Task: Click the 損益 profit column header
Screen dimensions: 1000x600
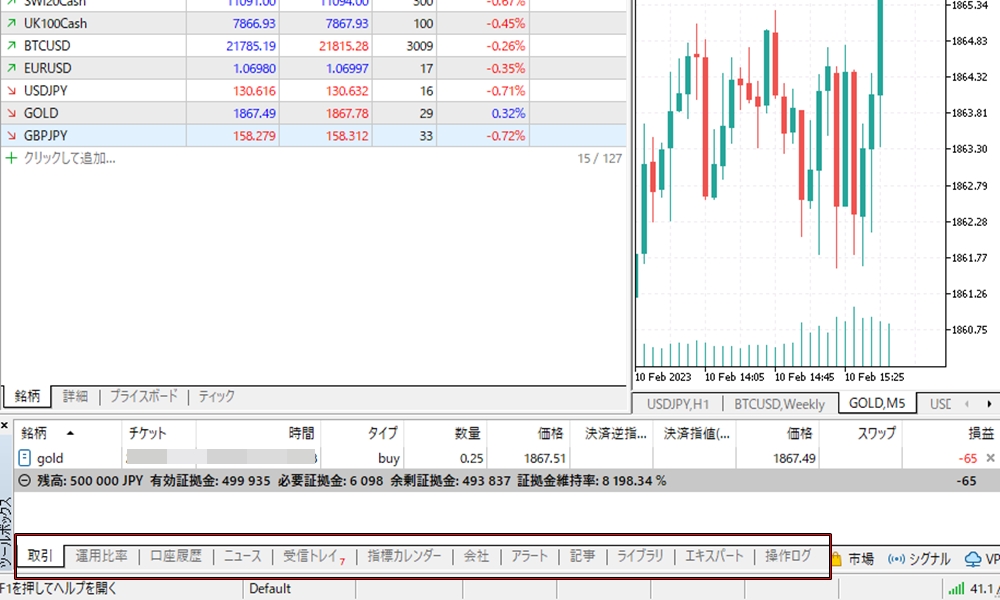Action: 979,433
